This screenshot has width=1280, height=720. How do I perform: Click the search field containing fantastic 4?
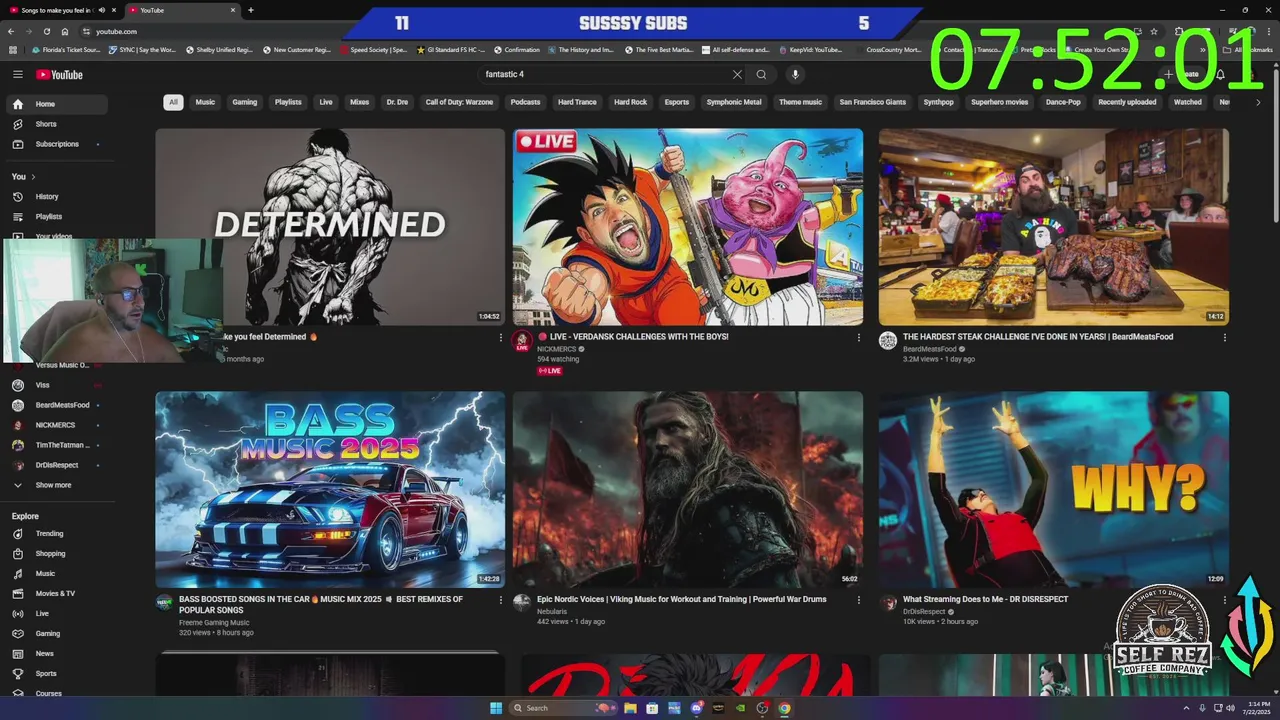605,74
